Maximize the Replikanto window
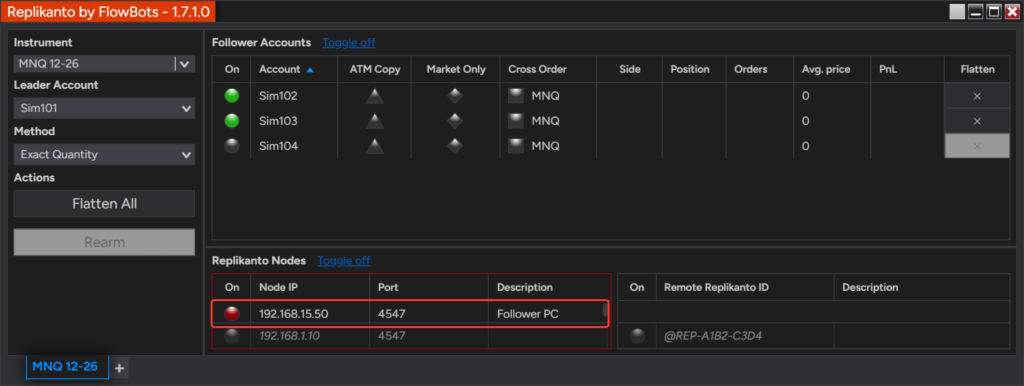Screen dimensions: 1024x386 coord(994,12)
